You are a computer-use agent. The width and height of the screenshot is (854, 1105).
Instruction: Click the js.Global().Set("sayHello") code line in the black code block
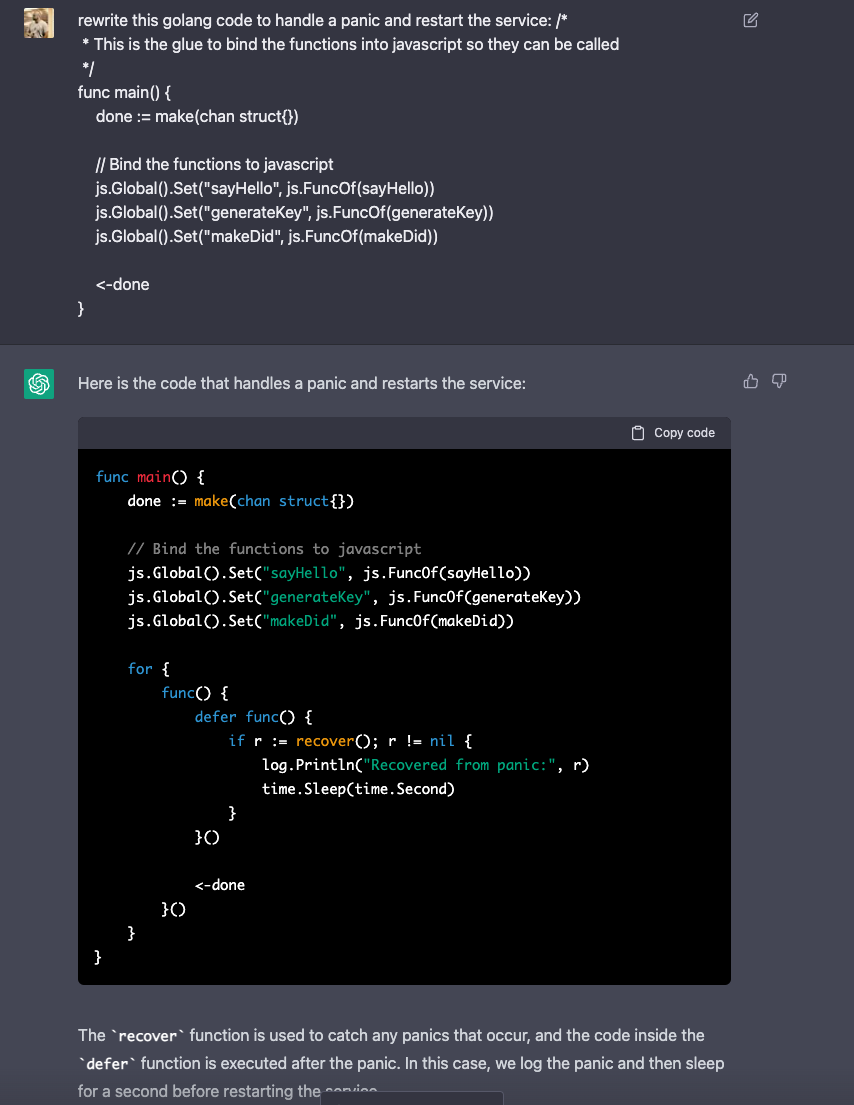click(329, 573)
